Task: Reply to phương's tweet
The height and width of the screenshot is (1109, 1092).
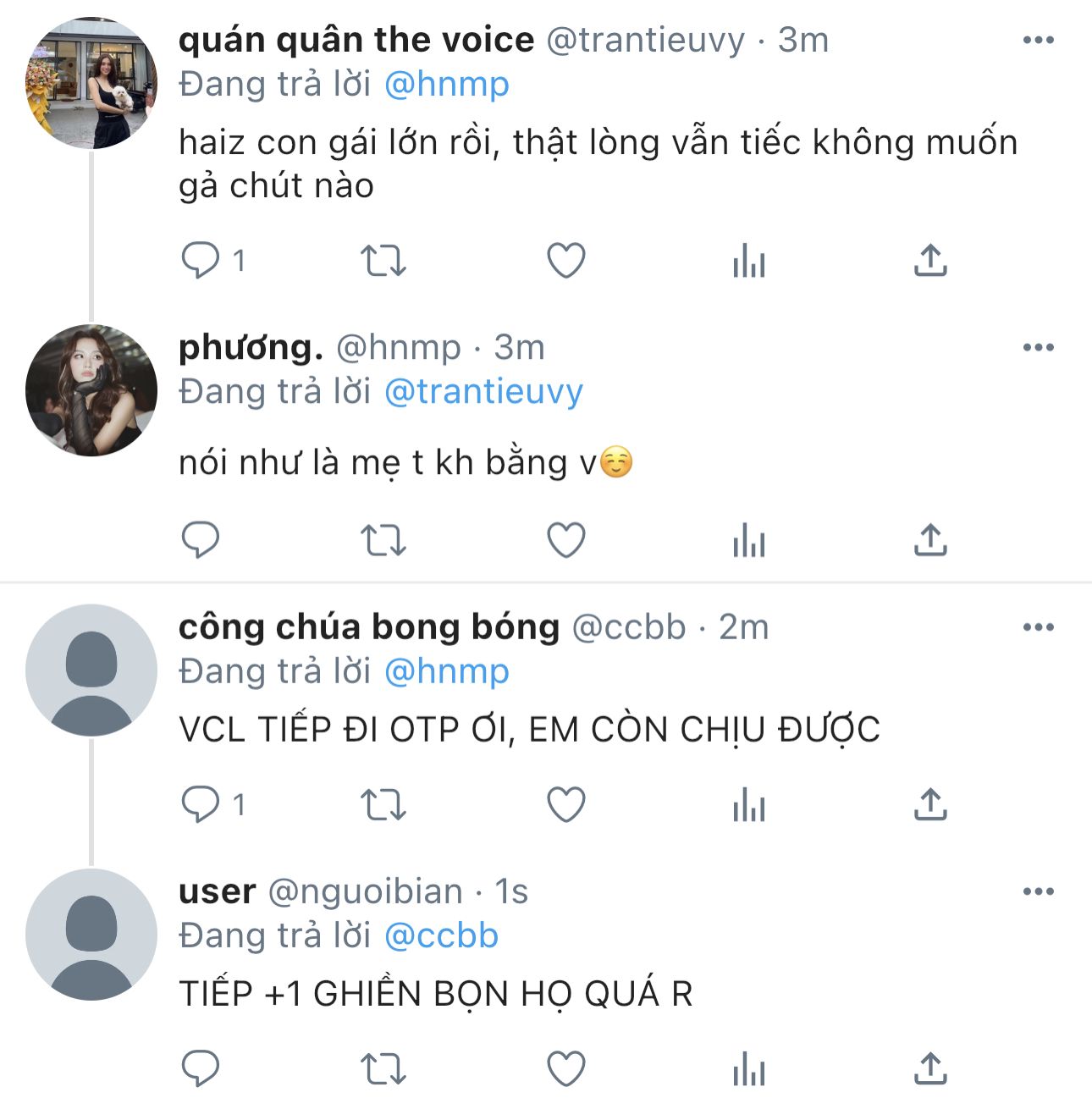Action: pos(201,540)
